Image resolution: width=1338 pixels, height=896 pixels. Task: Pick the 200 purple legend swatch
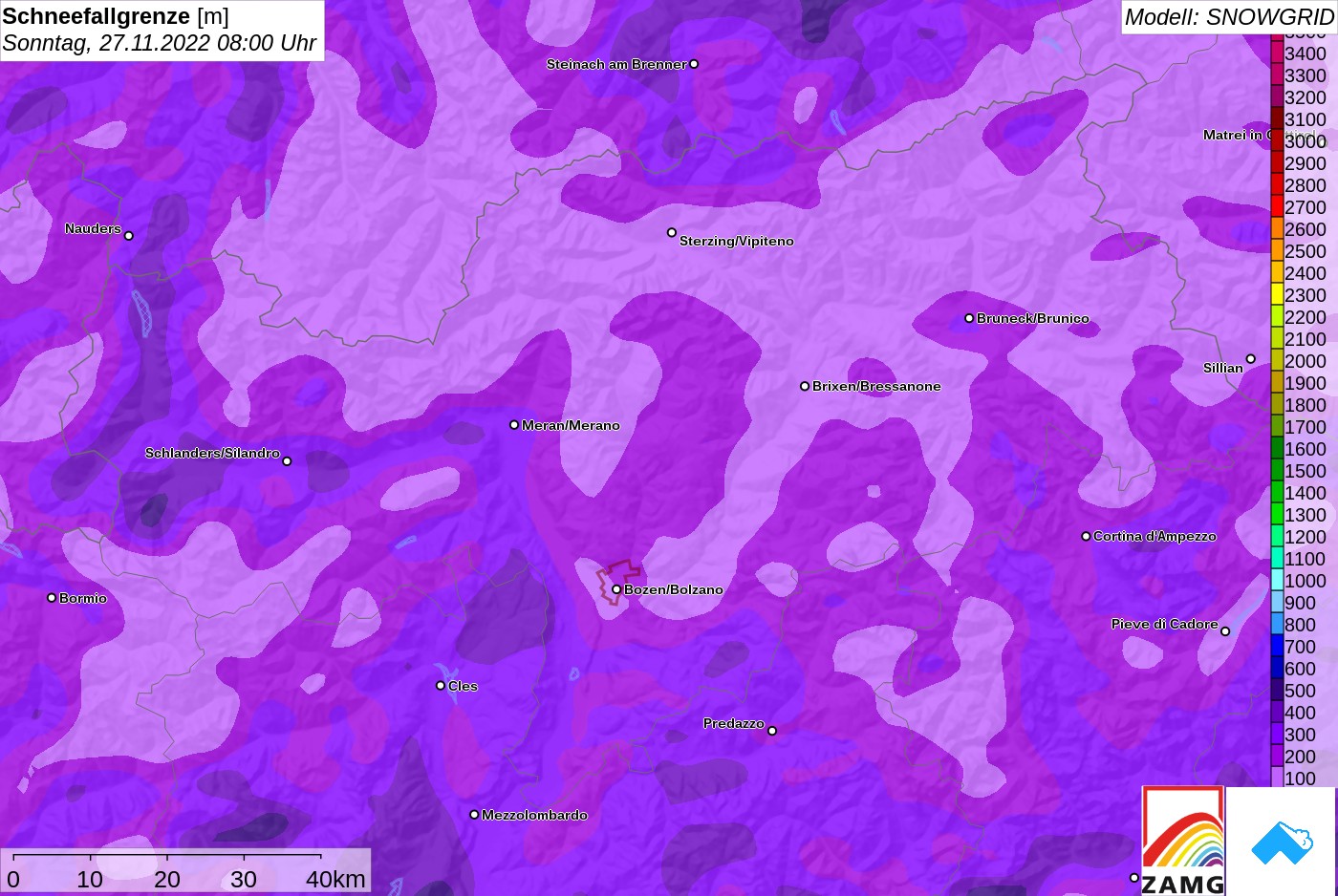click(1277, 756)
